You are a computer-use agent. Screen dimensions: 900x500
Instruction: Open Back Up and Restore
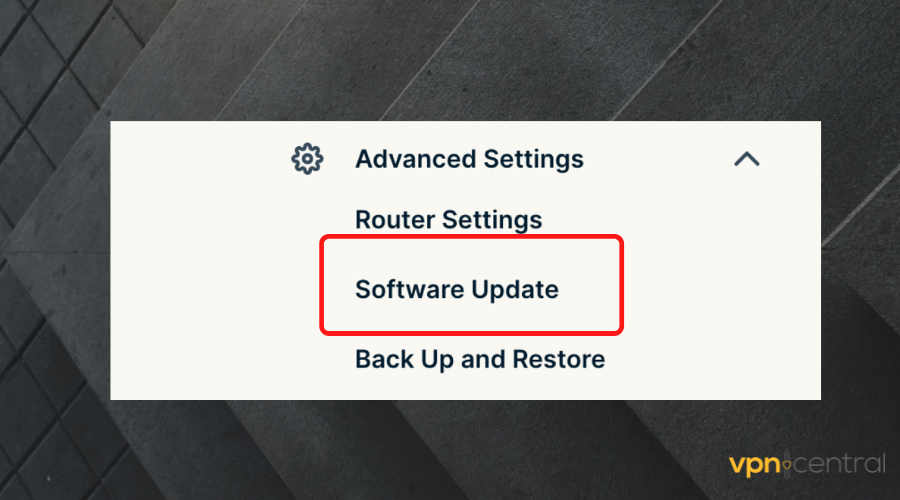click(x=480, y=359)
